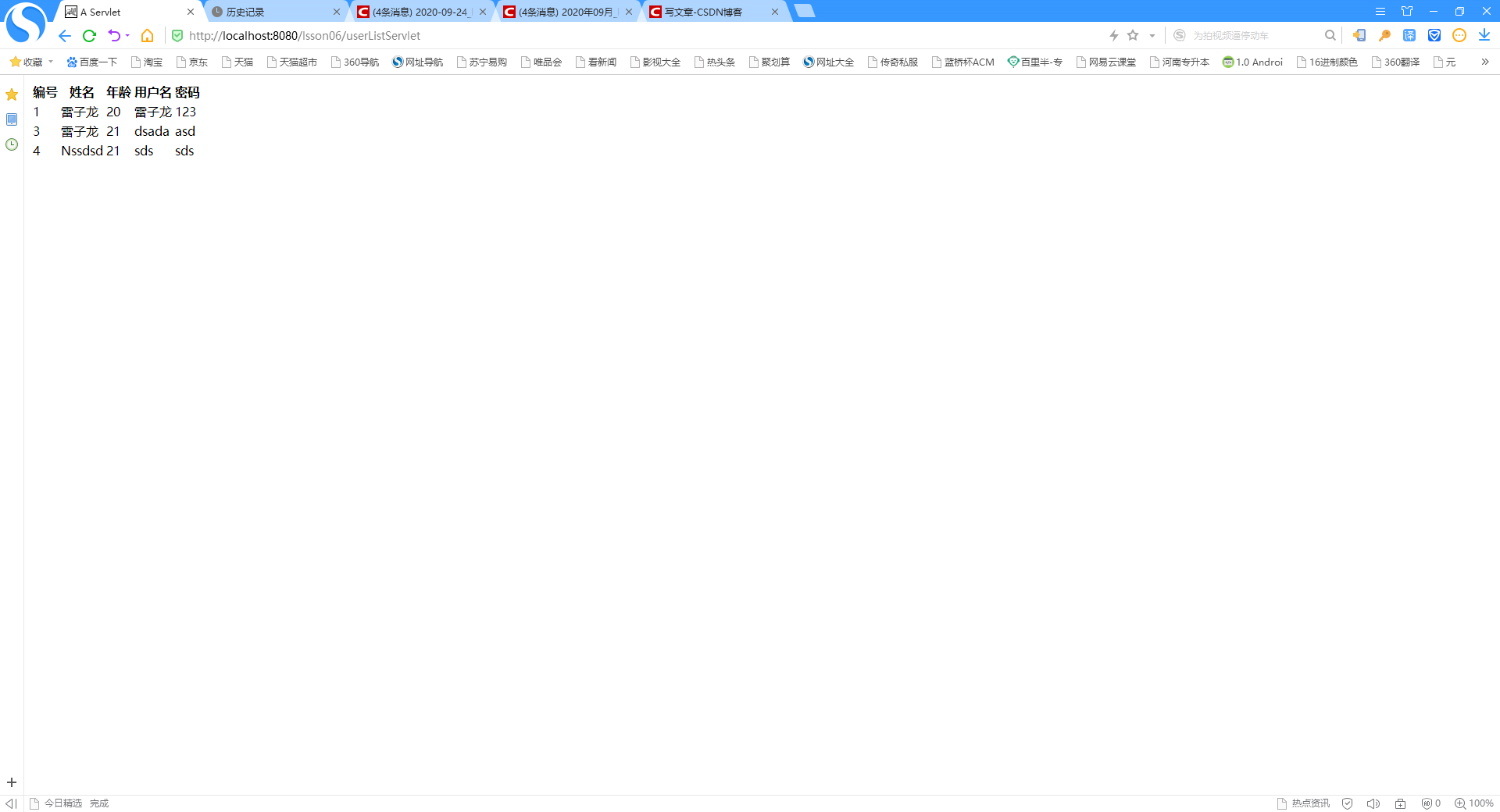The width and height of the screenshot is (1500, 812).
Task: Toggle 热点资讯 in the status bar
Action: click(1309, 803)
